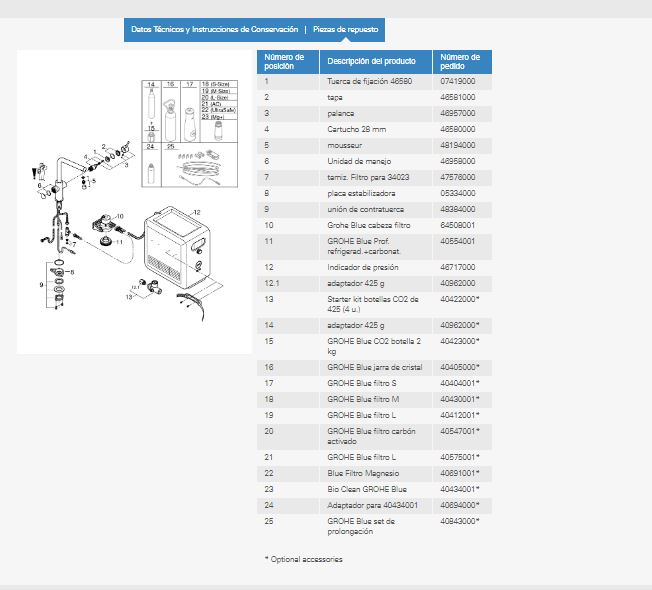Select order number 64508001

point(457,226)
